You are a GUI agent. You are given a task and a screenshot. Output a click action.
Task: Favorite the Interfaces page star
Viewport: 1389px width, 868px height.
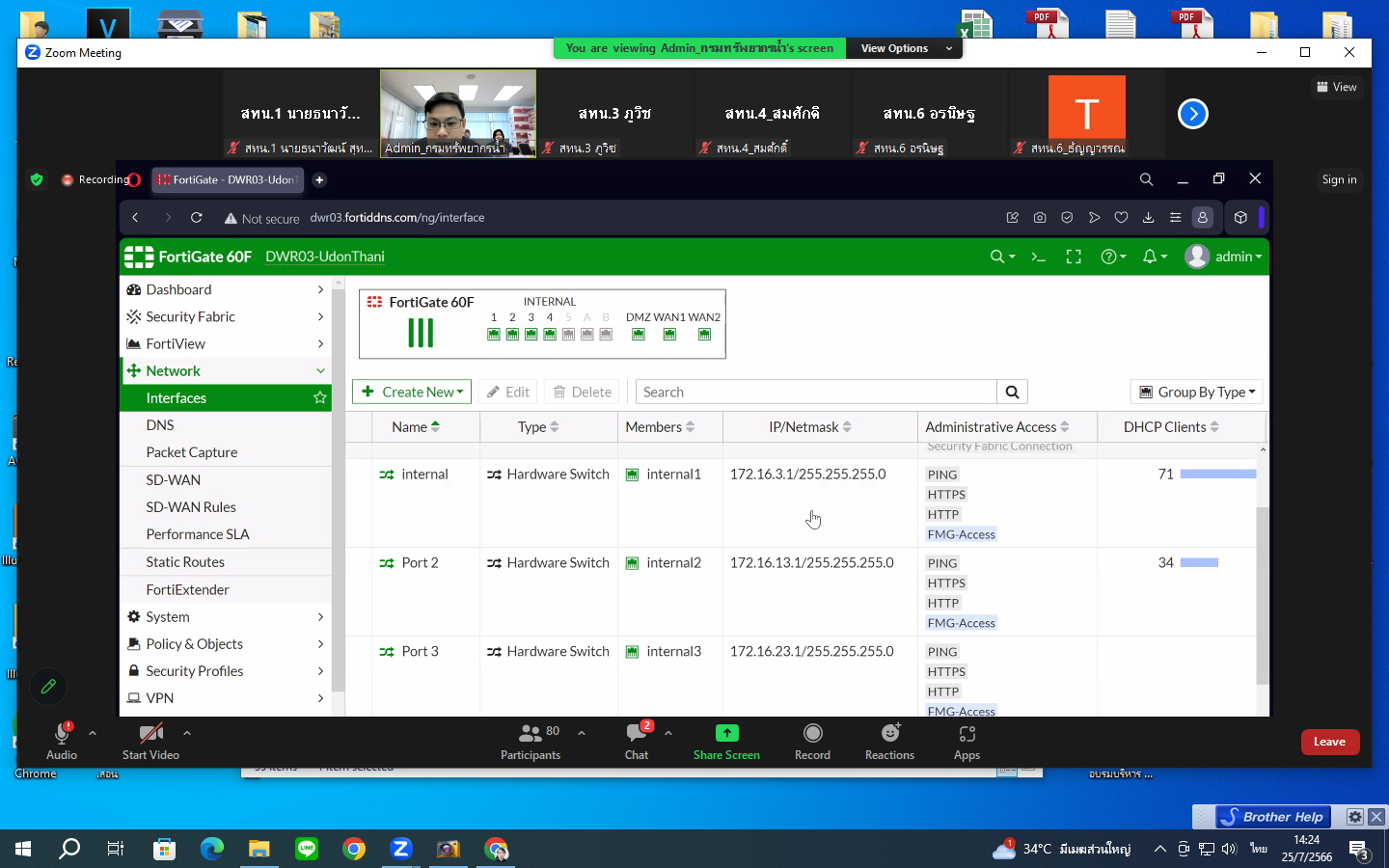pyautogui.click(x=320, y=397)
